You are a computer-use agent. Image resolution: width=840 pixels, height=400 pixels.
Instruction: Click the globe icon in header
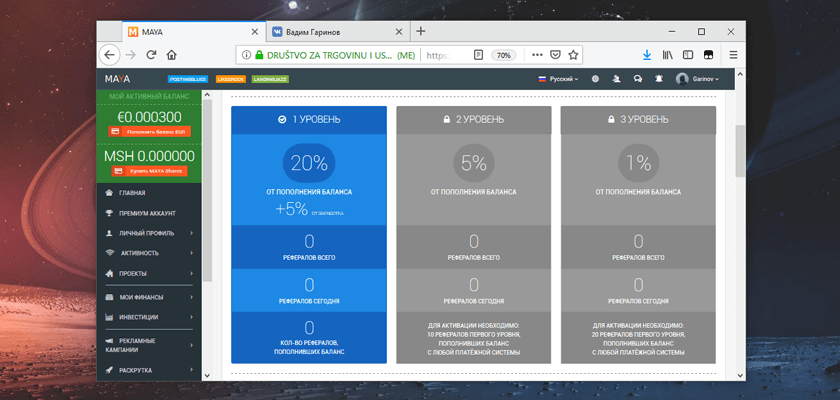click(x=595, y=79)
